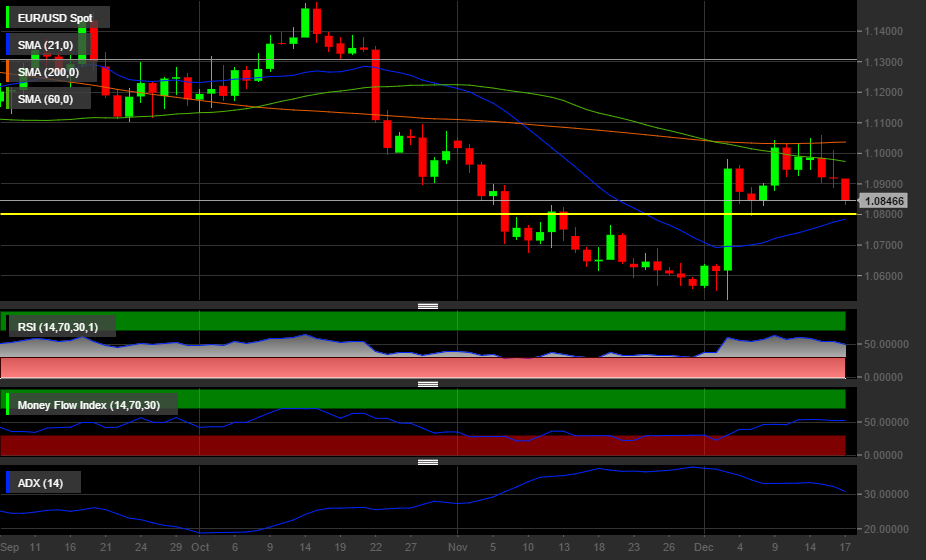The image size is (926, 560).
Task: Grab resize handle above the RSI panel
Action: [x=428, y=306]
